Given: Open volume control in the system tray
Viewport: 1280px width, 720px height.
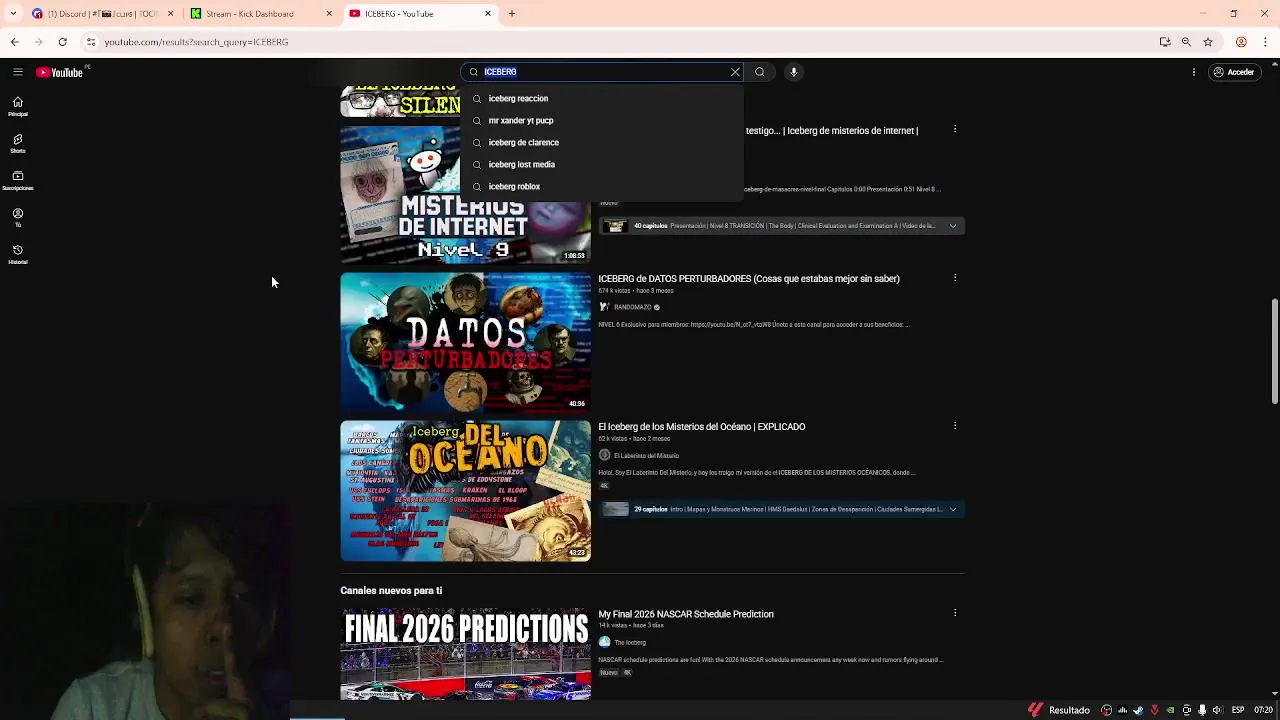Looking at the screenshot, I should 1217,710.
